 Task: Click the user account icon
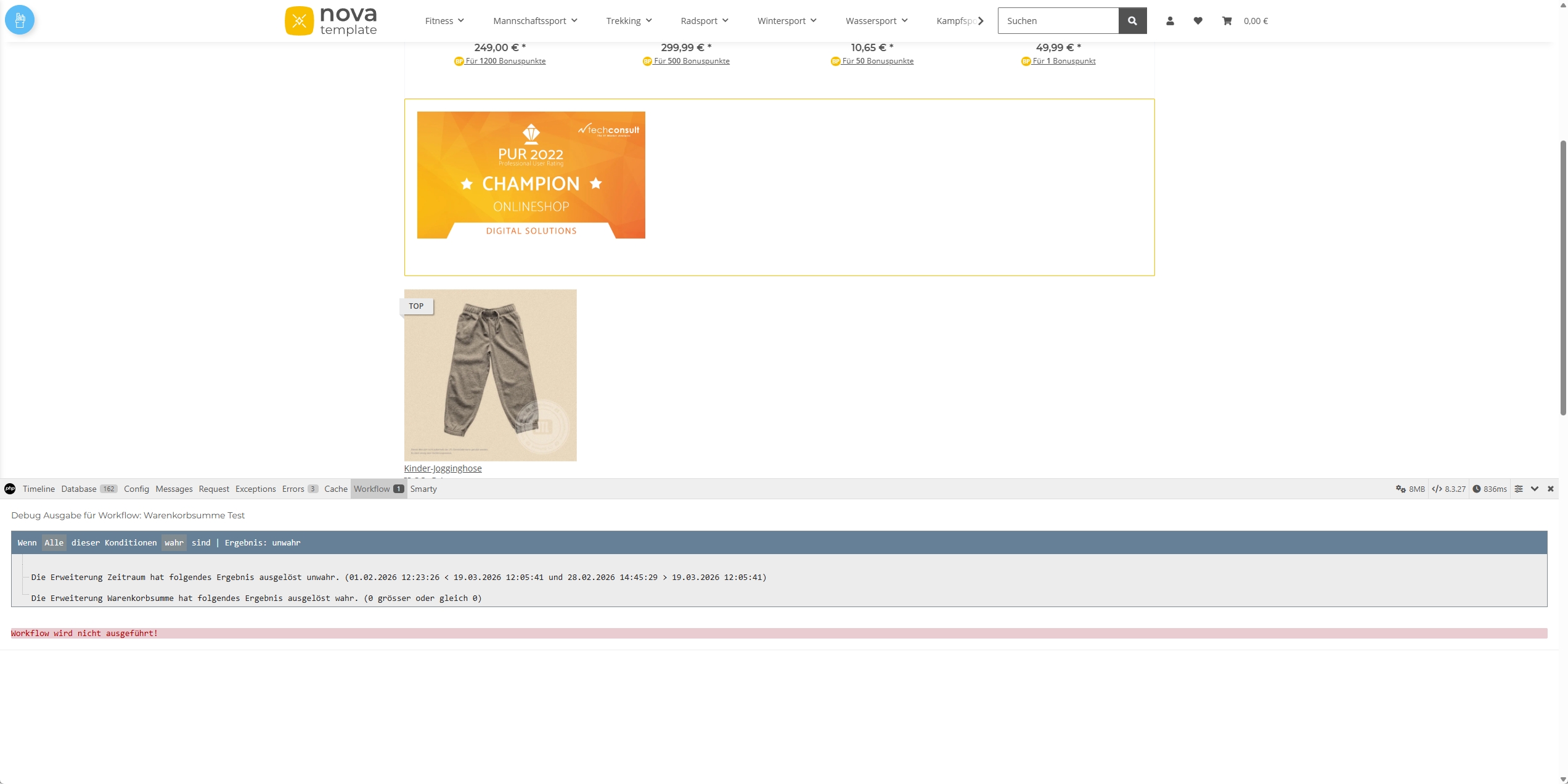tap(1169, 20)
